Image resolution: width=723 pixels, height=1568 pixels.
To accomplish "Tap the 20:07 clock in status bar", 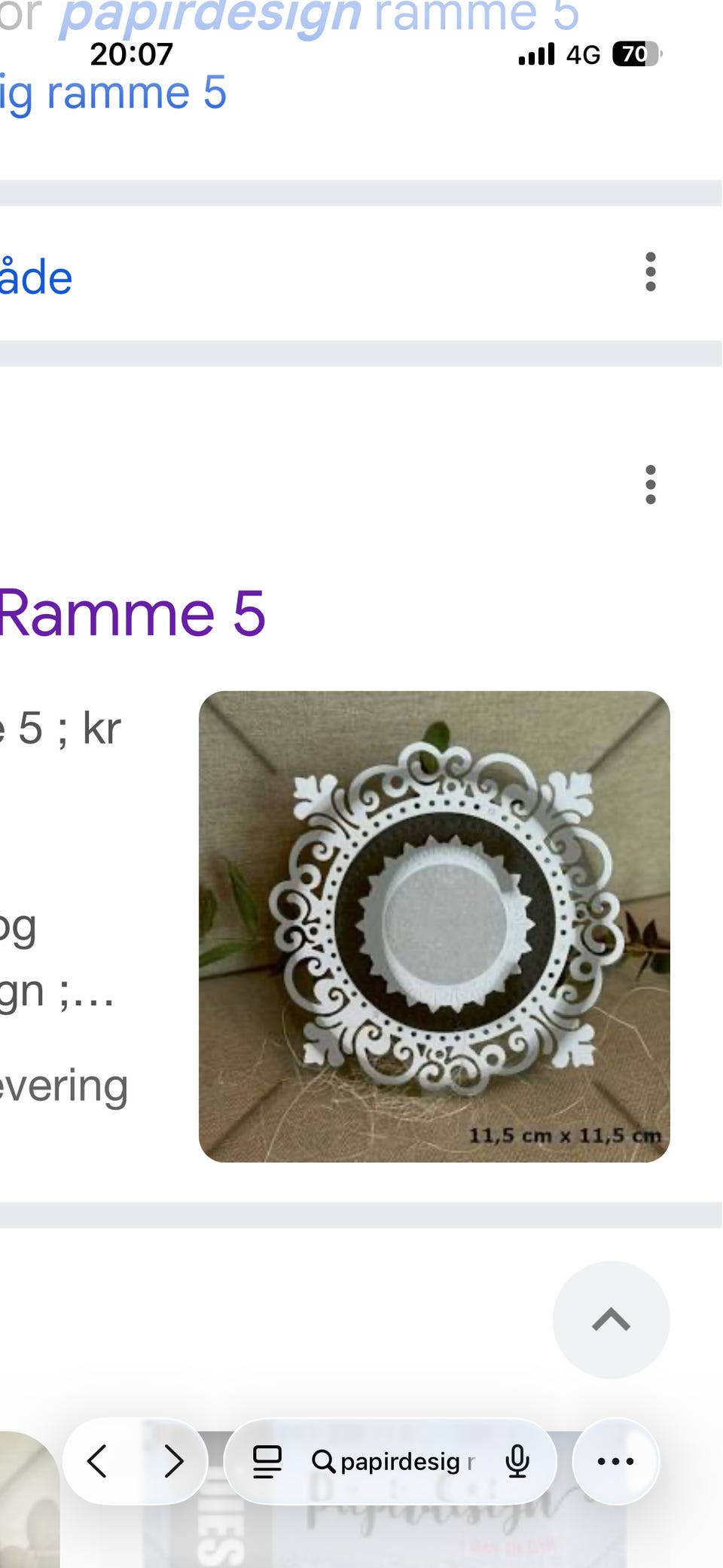I will 132,54.
